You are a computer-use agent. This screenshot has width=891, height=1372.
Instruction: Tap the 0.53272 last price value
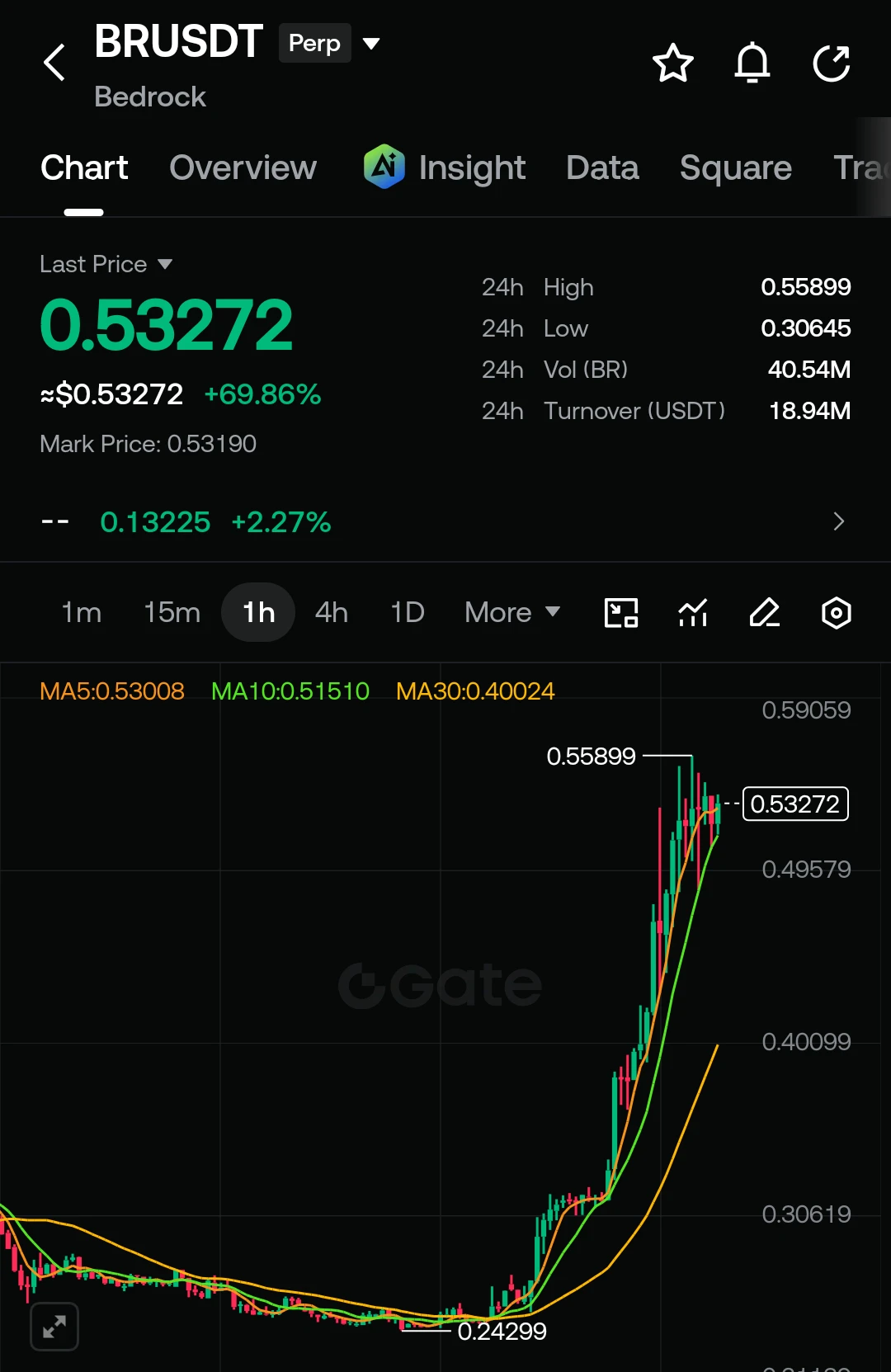coord(166,325)
